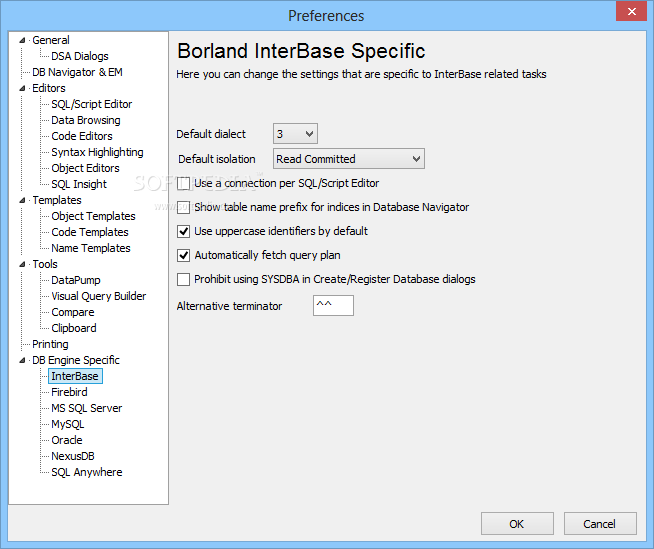
Task: Click the 'Alternative terminator' label
Action: 229,306
